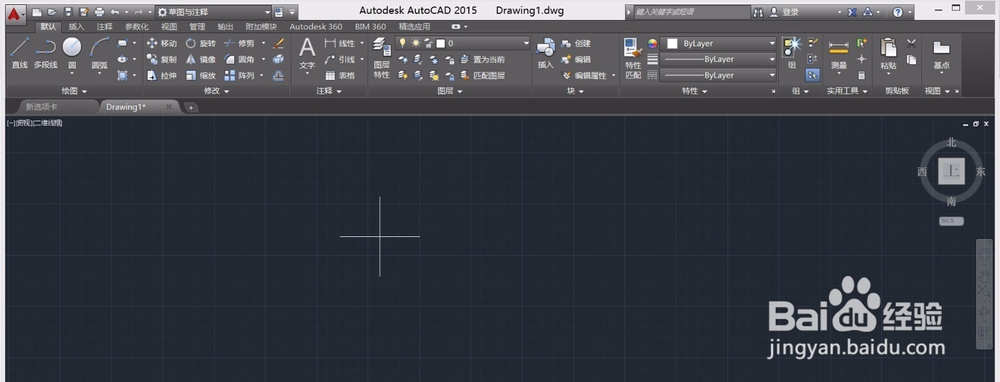
Task: Click the 上 face of the ViewCube
Action: [x=951, y=171]
